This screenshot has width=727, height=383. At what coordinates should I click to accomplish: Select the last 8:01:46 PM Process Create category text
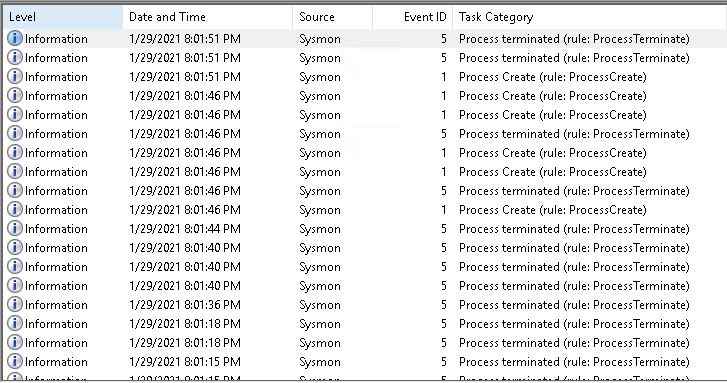coord(553,210)
